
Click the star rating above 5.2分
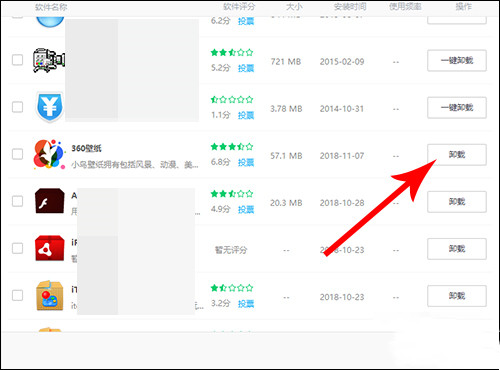232,52
